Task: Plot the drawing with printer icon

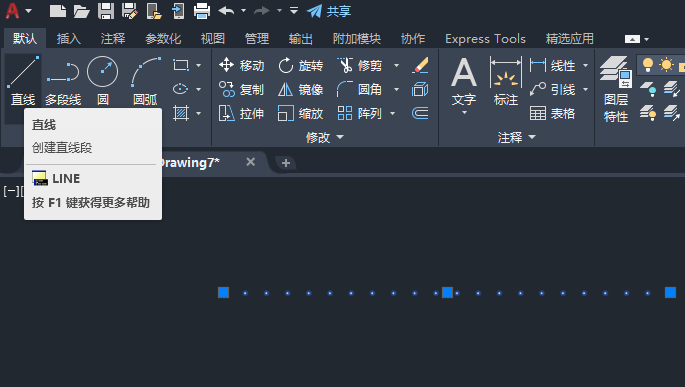Action: pyautogui.click(x=202, y=11)
